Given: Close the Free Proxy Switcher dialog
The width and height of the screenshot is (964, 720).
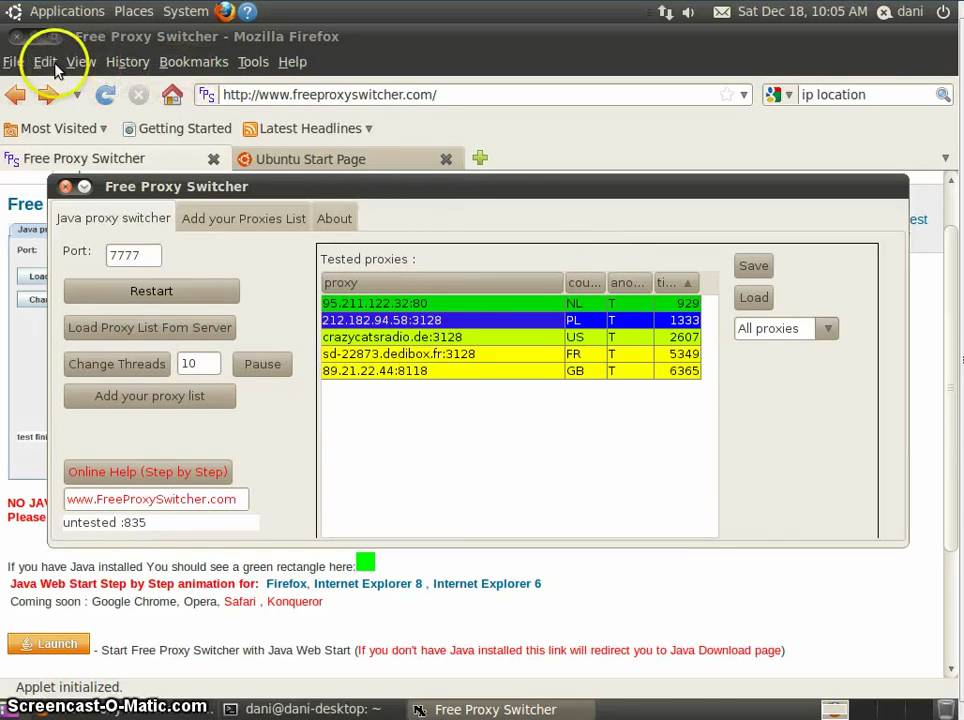Looking at the screenshot, I should click(66, 186).
